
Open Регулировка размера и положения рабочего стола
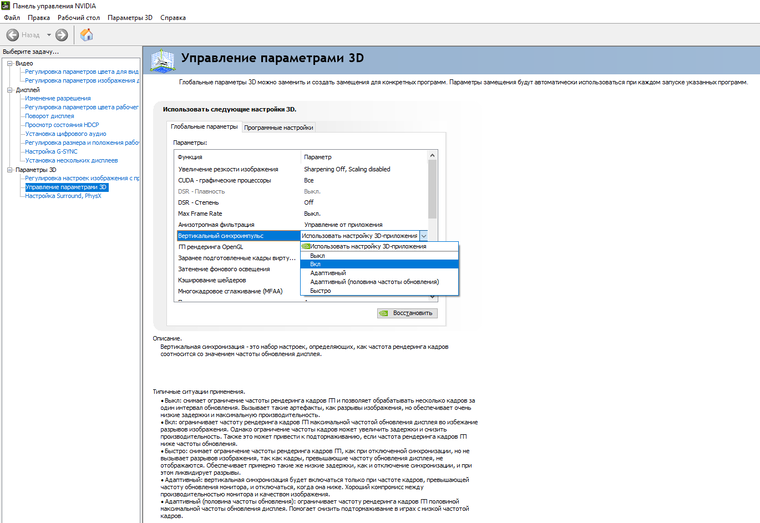(81, 143)
